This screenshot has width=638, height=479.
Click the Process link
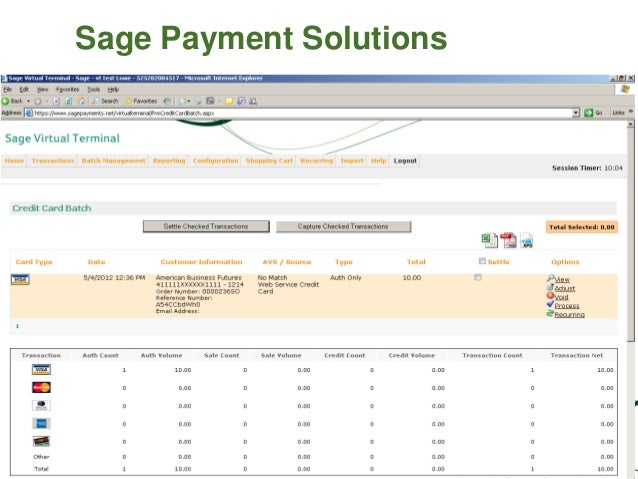[567, 306]
